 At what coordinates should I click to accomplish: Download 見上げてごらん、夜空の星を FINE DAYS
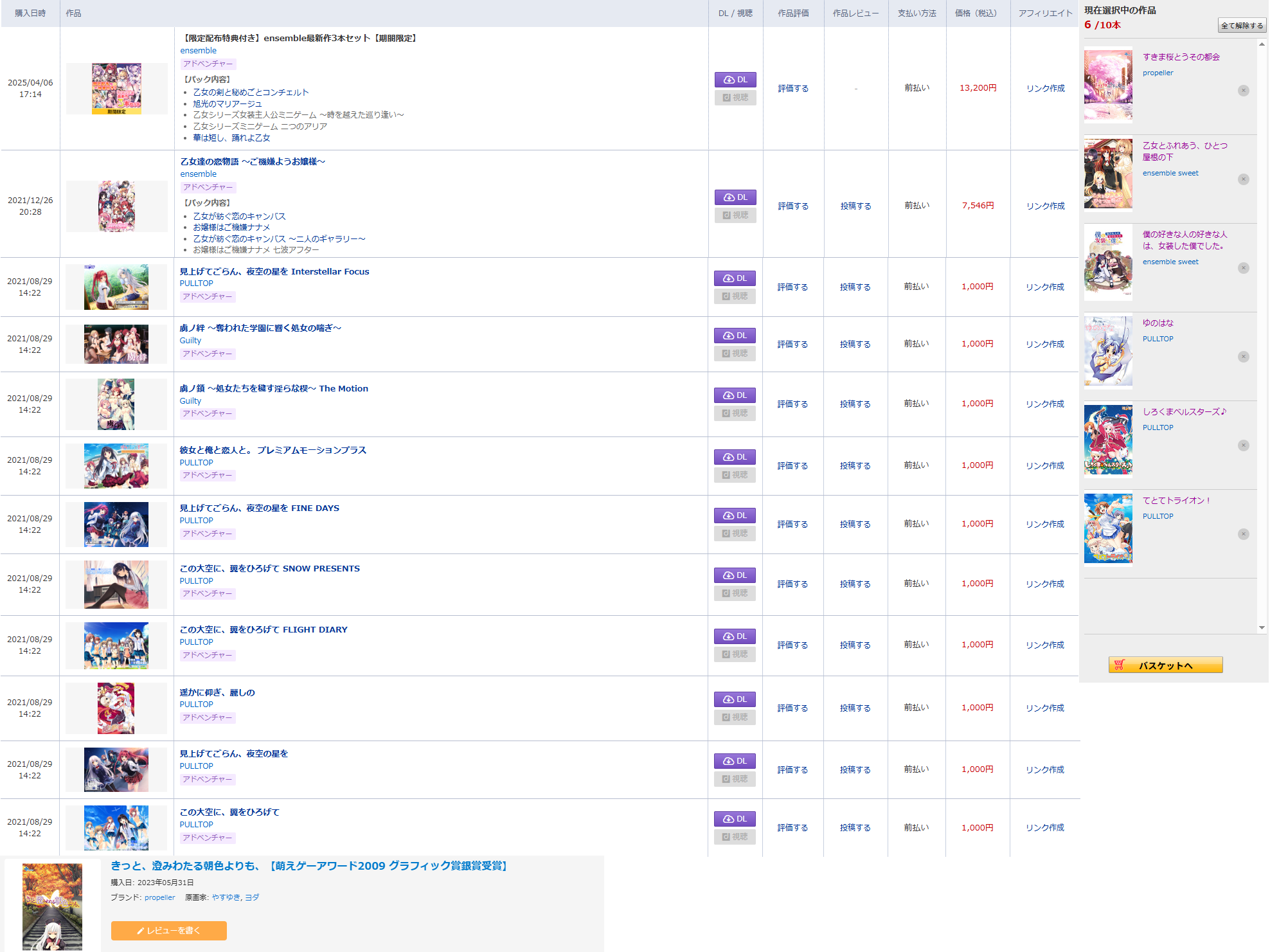pos(734,516)
